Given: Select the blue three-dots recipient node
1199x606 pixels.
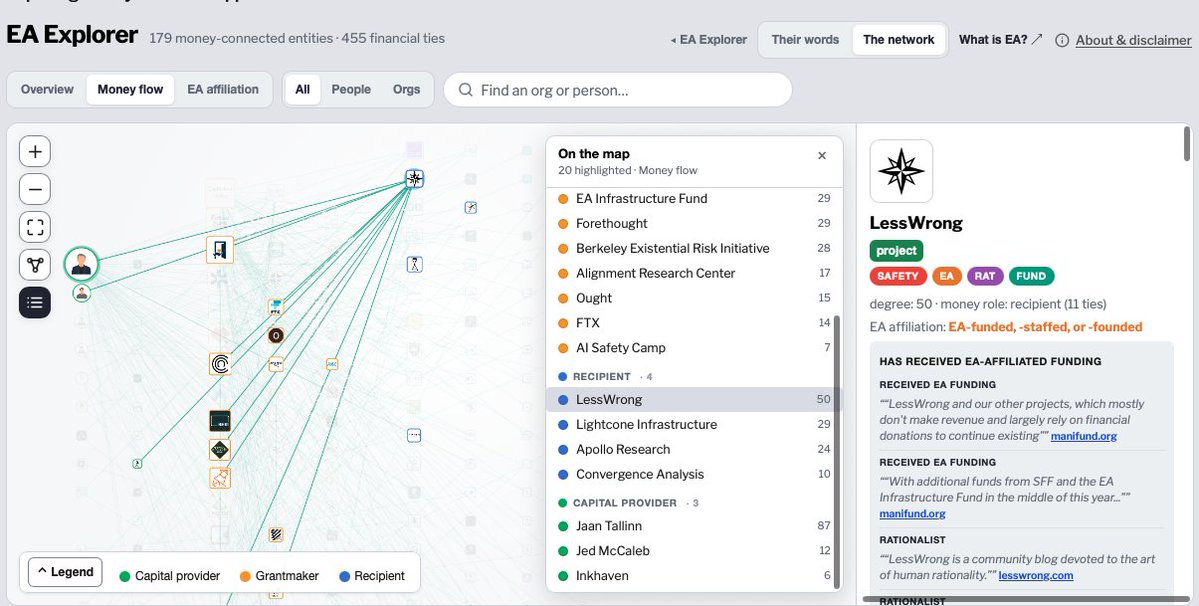Looking at the screenshot, I should pos(414,436).
